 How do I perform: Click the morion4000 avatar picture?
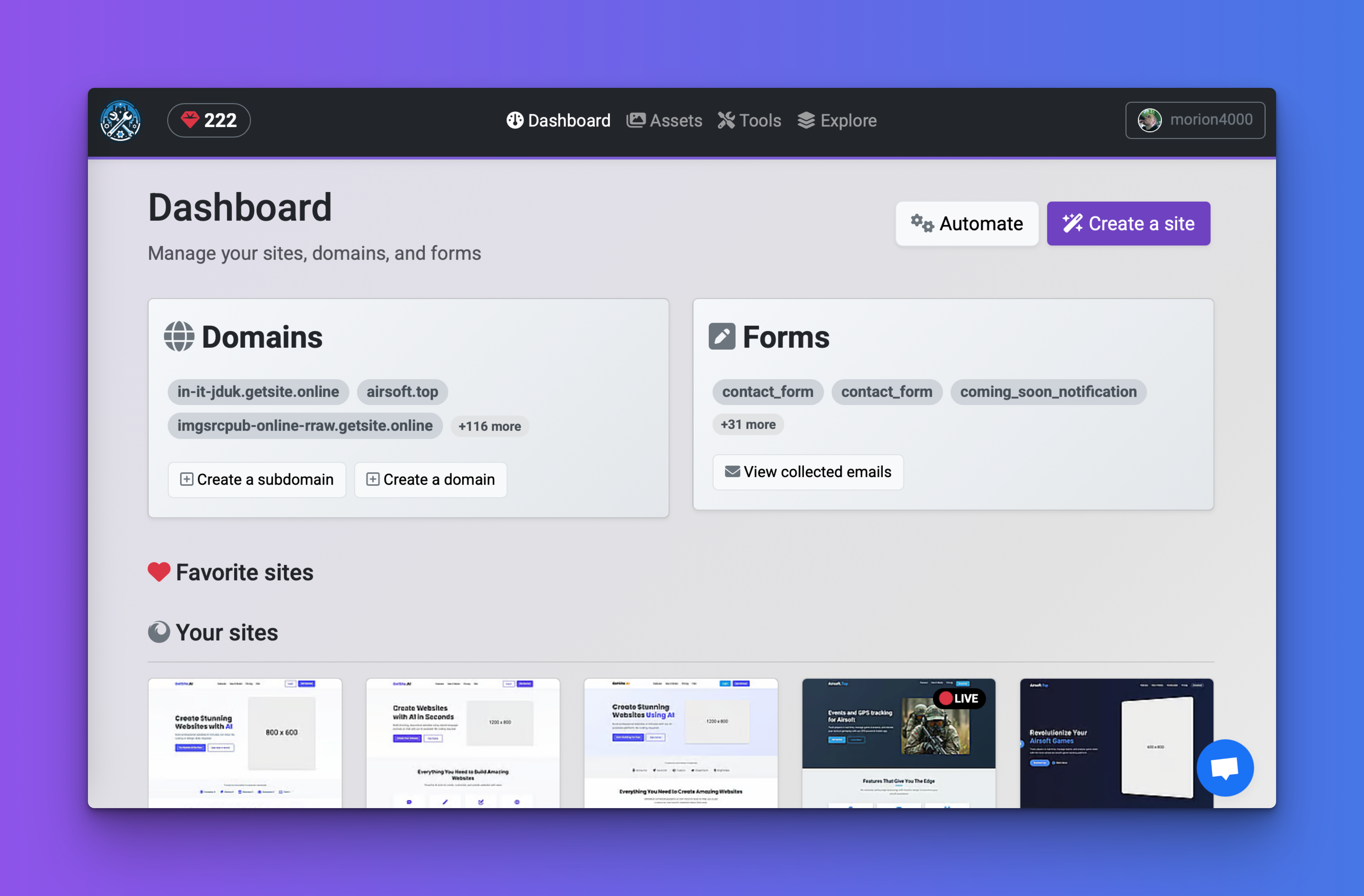1149,120
